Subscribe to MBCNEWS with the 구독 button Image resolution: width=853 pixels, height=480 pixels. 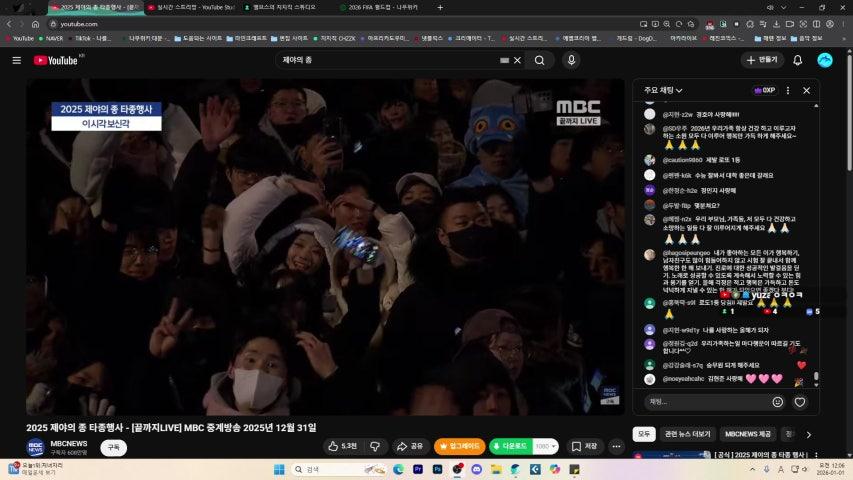(x=113, y=447)
